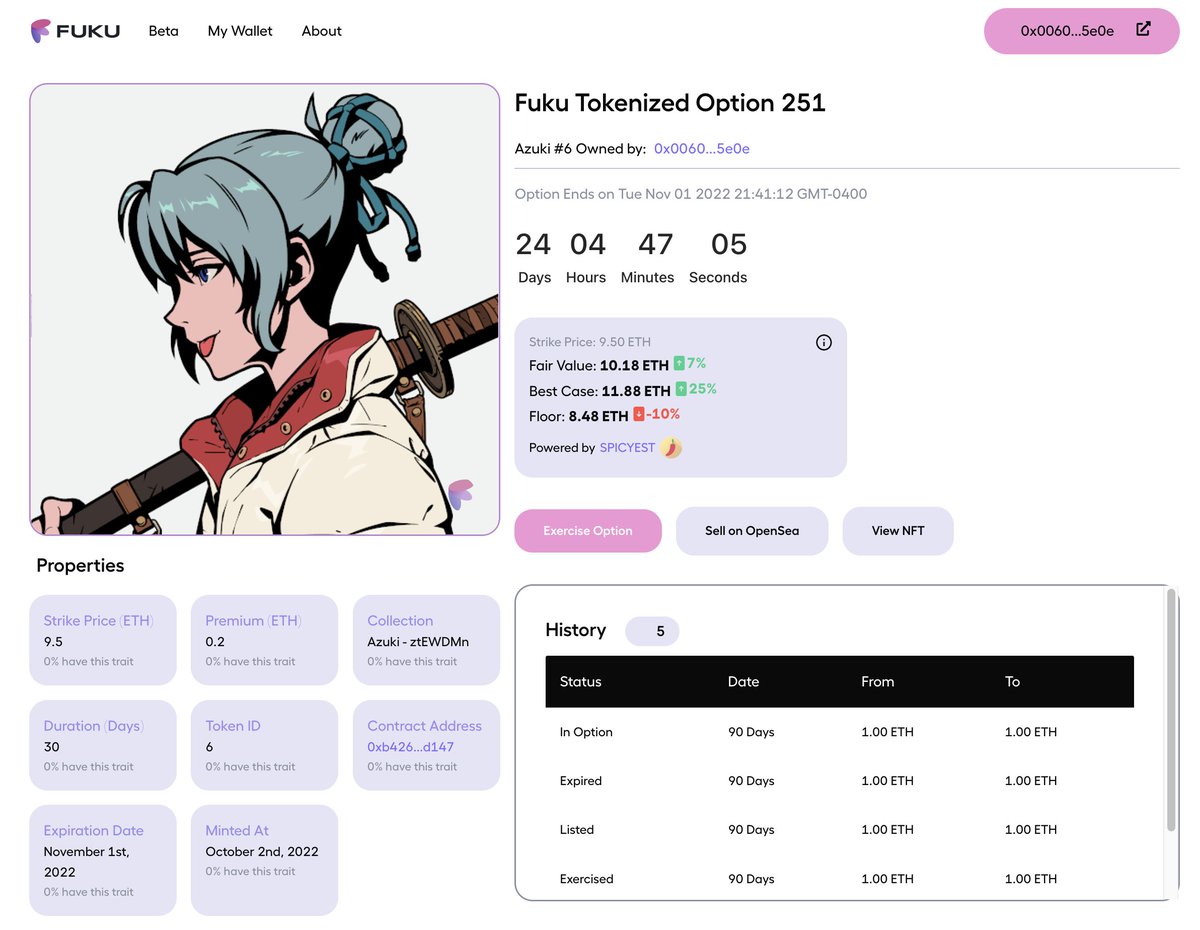Image resolution: width=1200 pixels, height=930 pixels.
Task: Click the View NFT button
Action: click(x=898, y=531)
